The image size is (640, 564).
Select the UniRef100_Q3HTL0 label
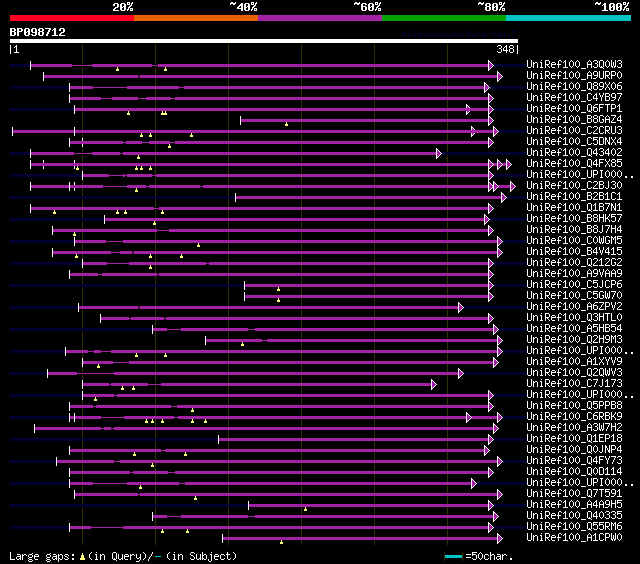[x=574, y=318]
